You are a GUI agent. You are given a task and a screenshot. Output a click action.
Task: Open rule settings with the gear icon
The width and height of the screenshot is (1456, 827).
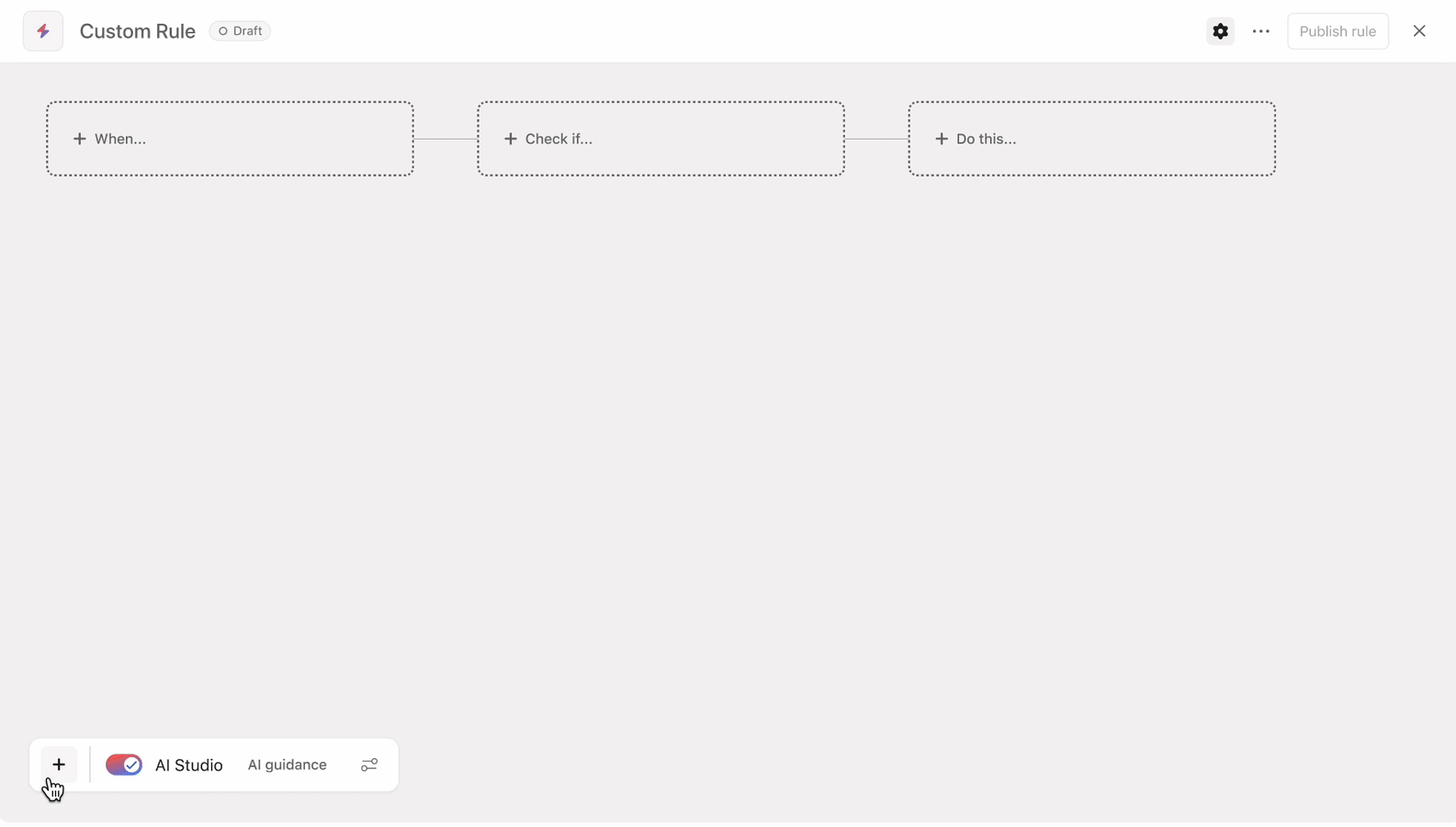[1220, 31]
